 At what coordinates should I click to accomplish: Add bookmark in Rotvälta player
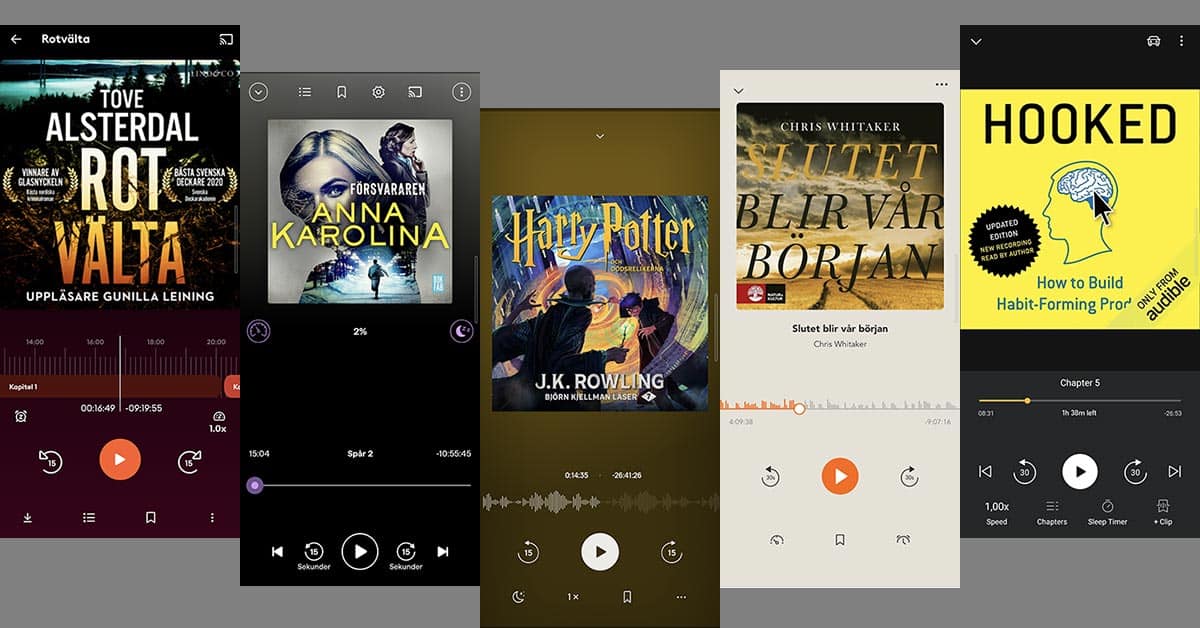151,517
